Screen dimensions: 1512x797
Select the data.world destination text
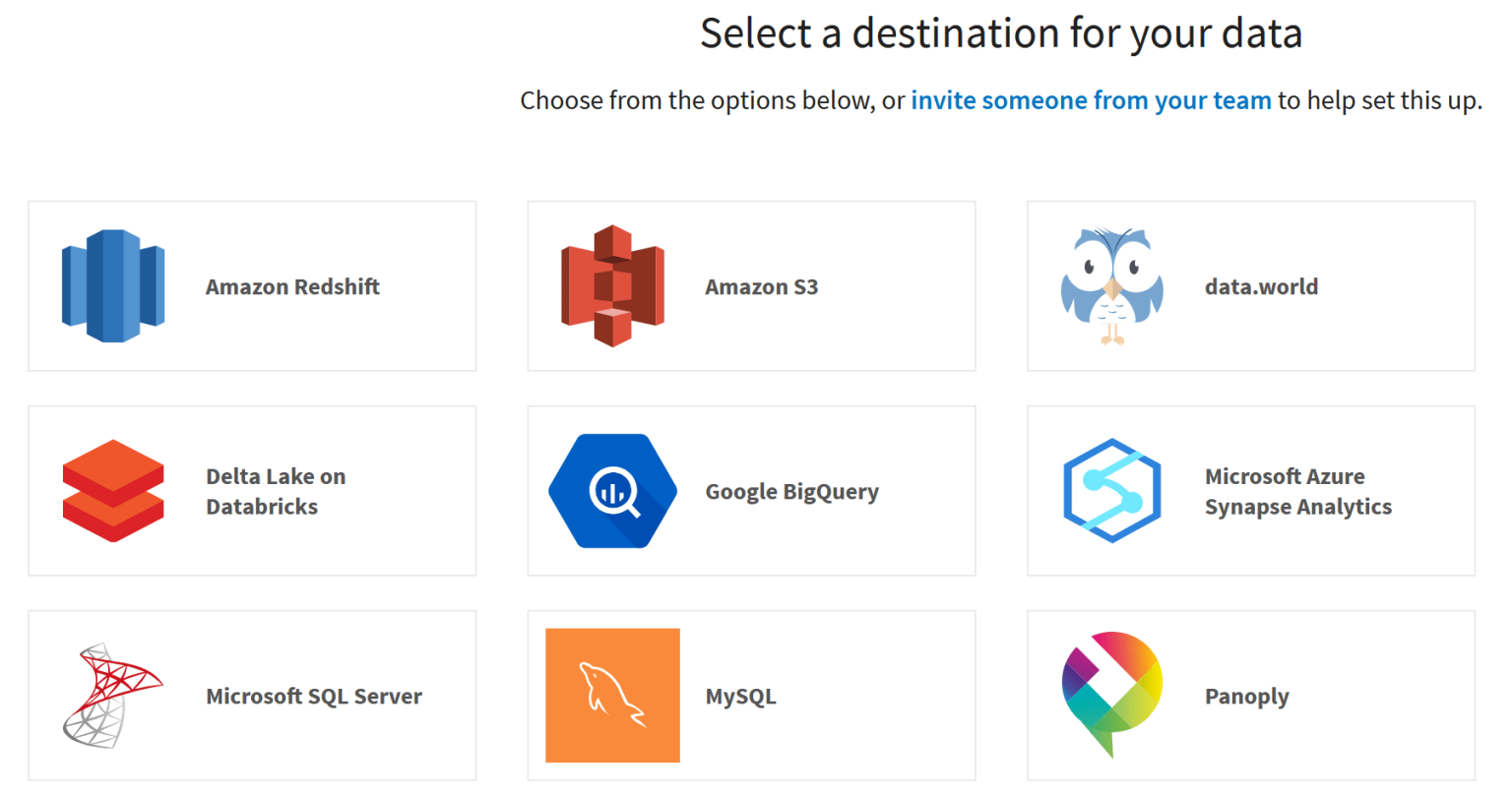pyautogui.click(x=1261, y=286)
